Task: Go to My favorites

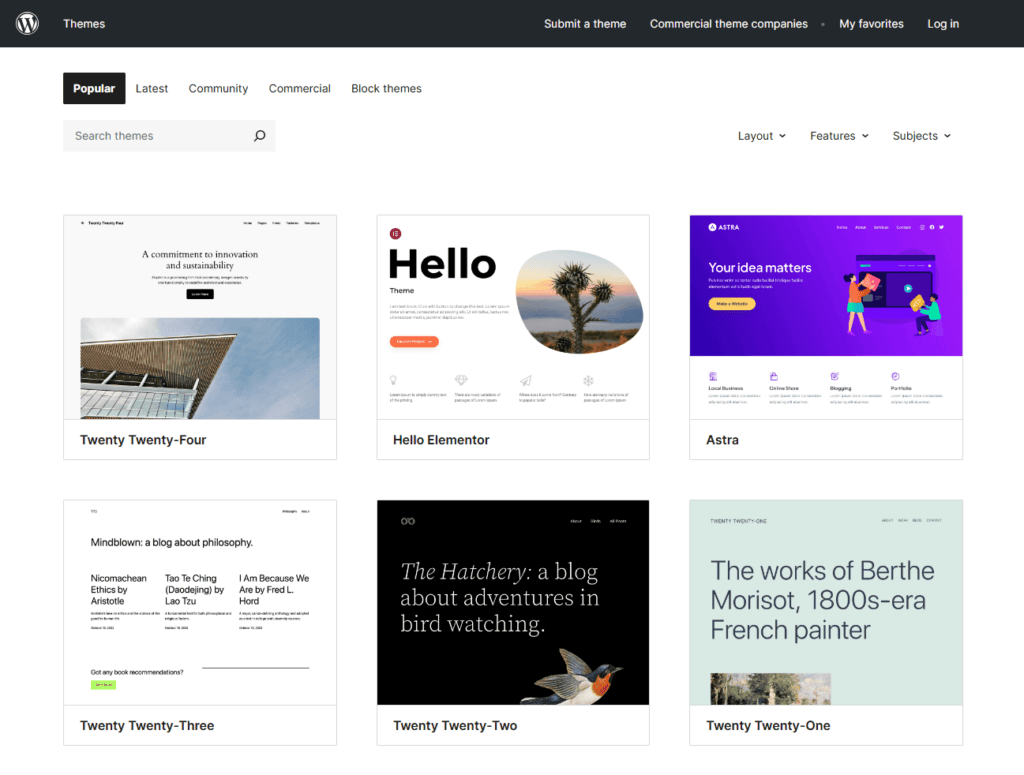Action: click(871, 24)
